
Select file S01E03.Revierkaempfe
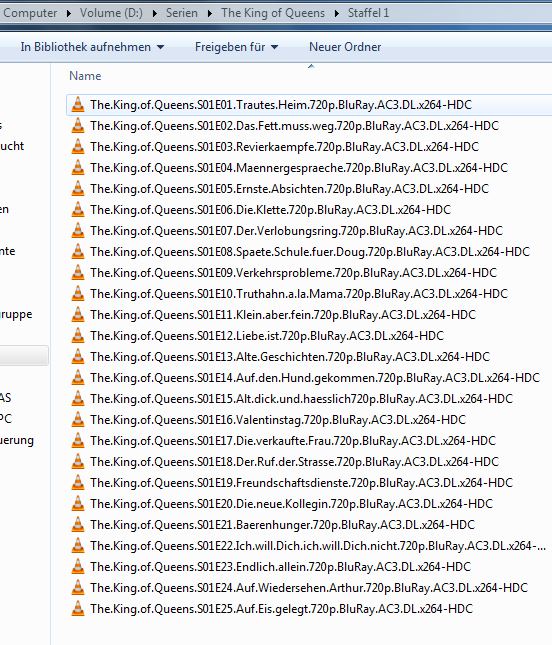point(285,147)
